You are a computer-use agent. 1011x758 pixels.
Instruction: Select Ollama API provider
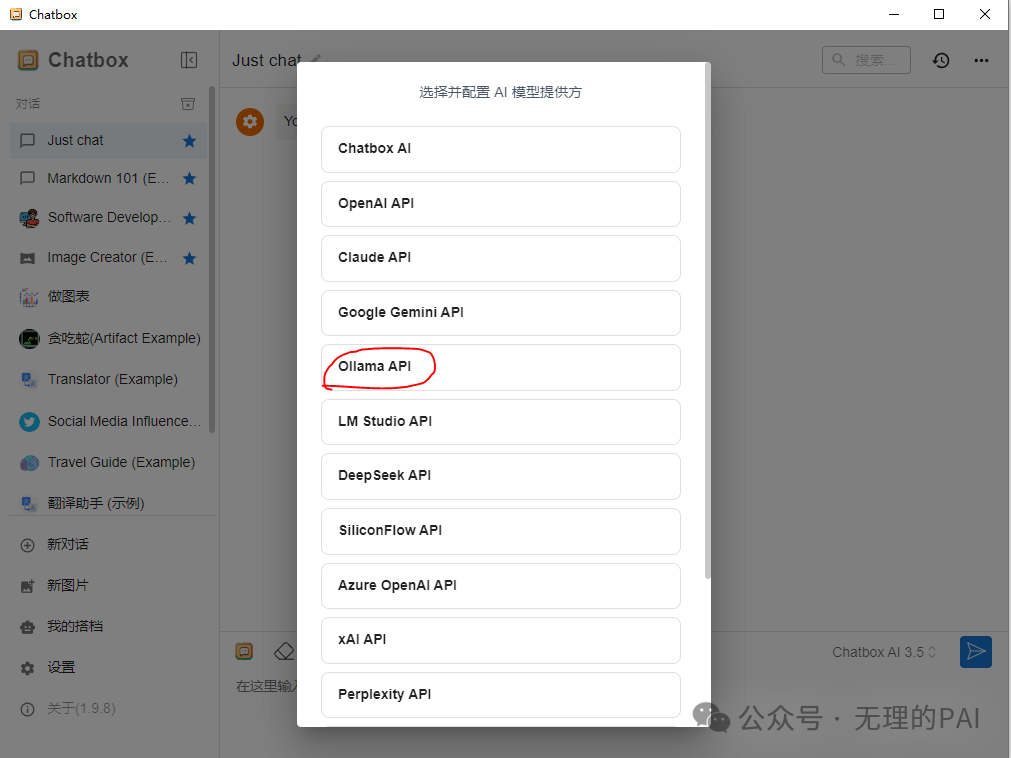pos(500,367)
